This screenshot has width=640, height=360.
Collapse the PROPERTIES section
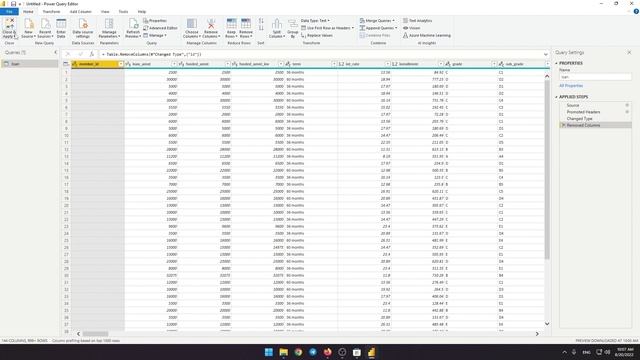tap(556, 63)
